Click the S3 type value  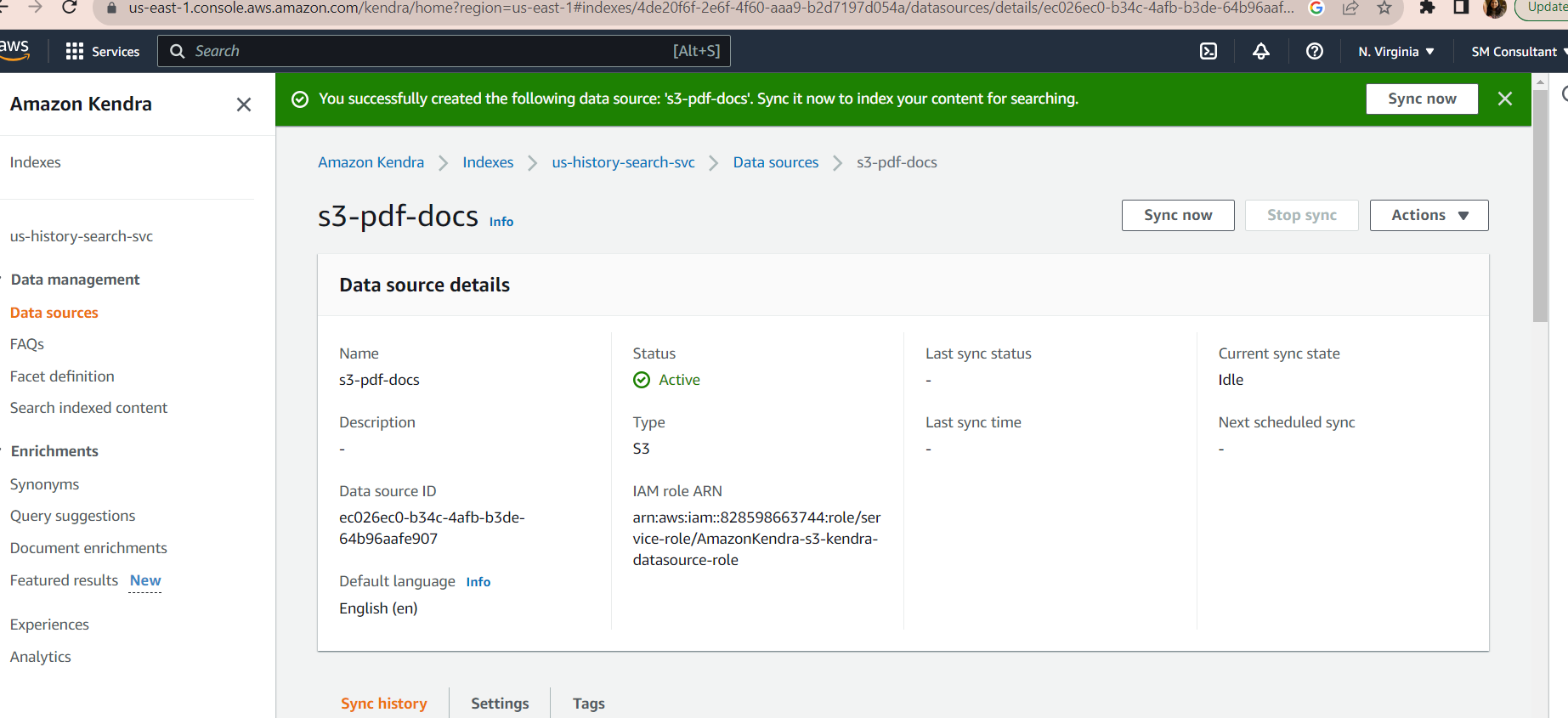pyautogui.click(x=641, y=449)
